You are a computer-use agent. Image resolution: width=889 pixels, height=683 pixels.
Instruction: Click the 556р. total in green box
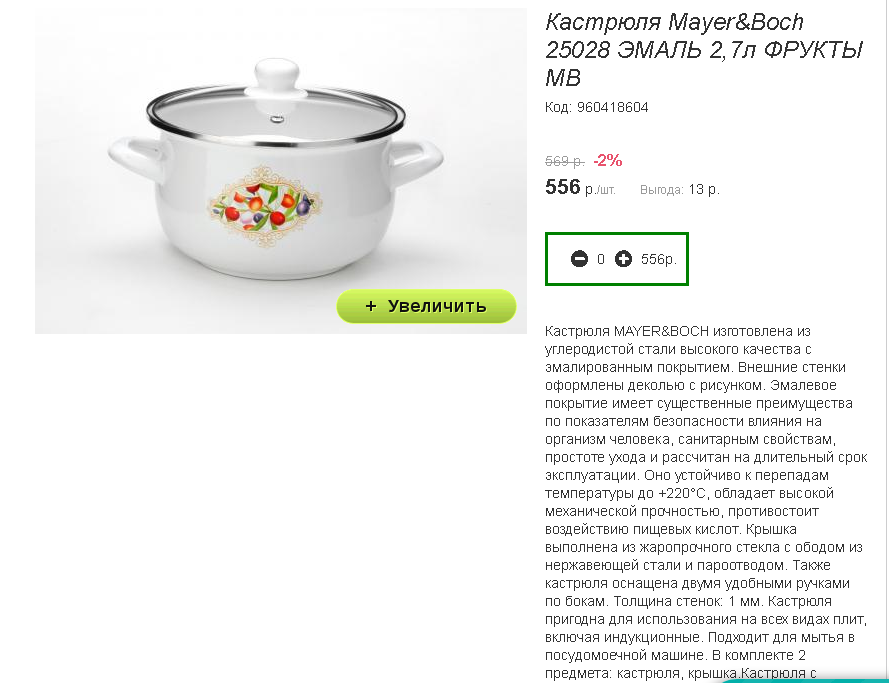(659, 260)
